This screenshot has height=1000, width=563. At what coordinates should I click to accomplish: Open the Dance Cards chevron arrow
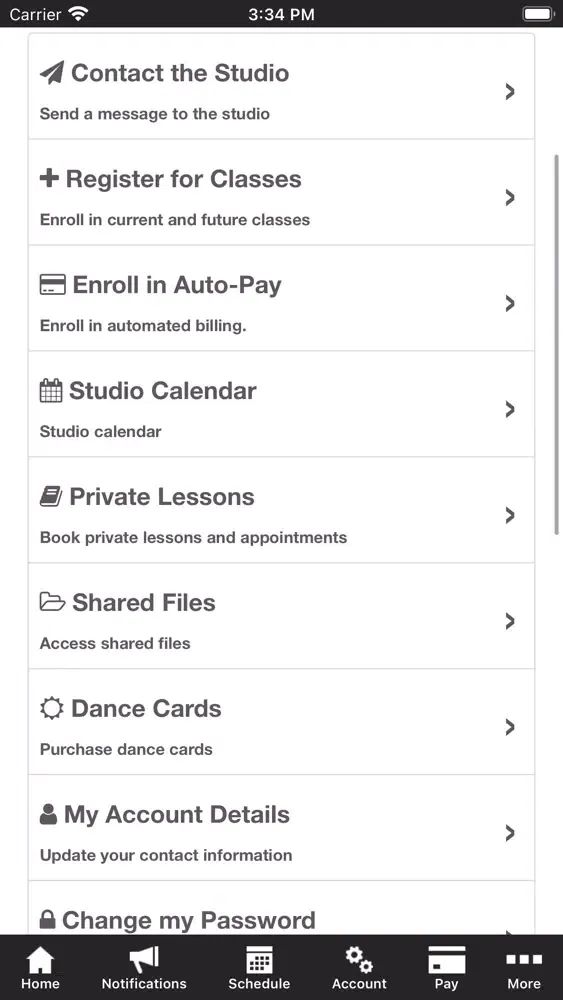coord(509,727)
